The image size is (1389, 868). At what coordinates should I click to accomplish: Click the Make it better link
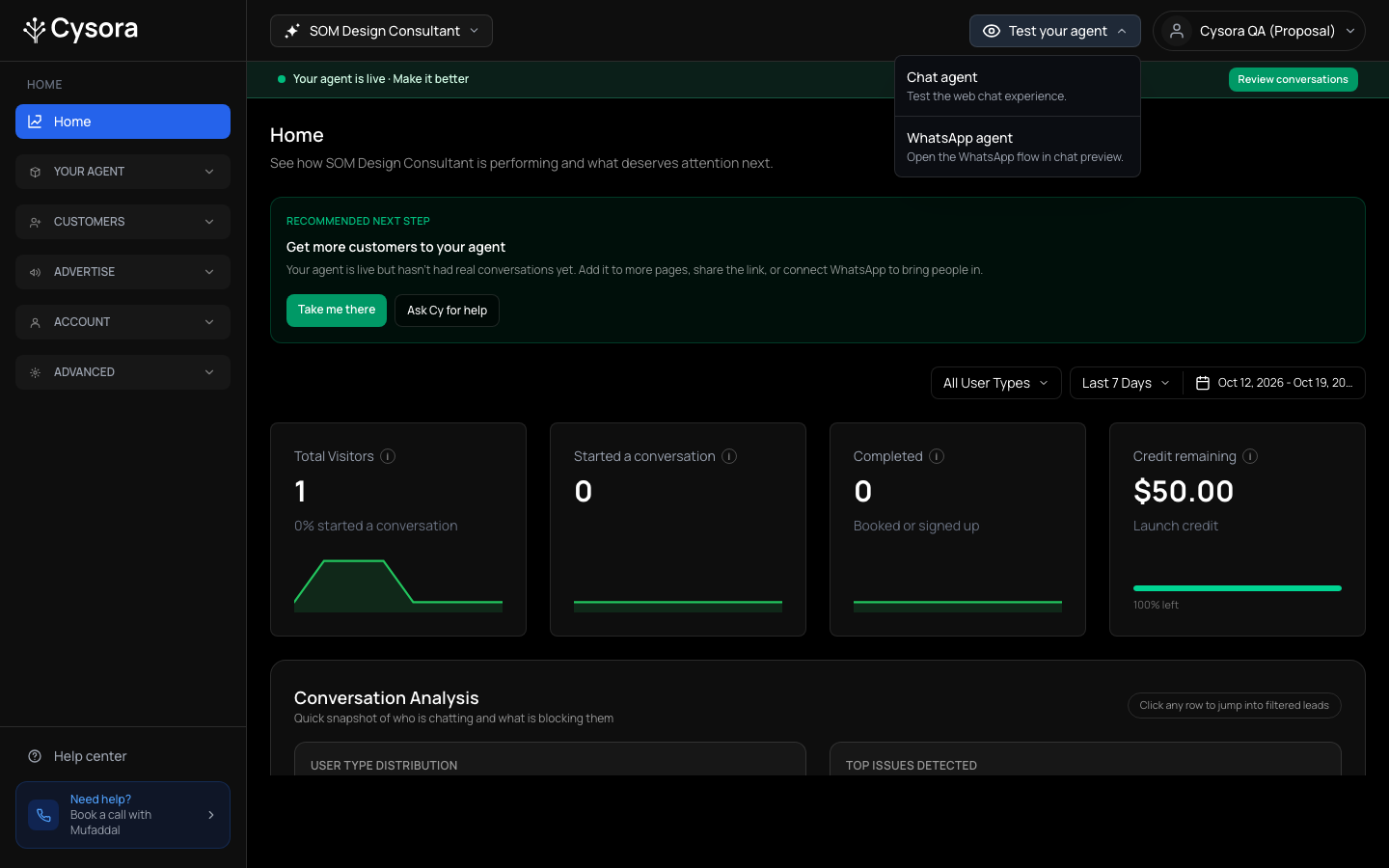[430, 79]
